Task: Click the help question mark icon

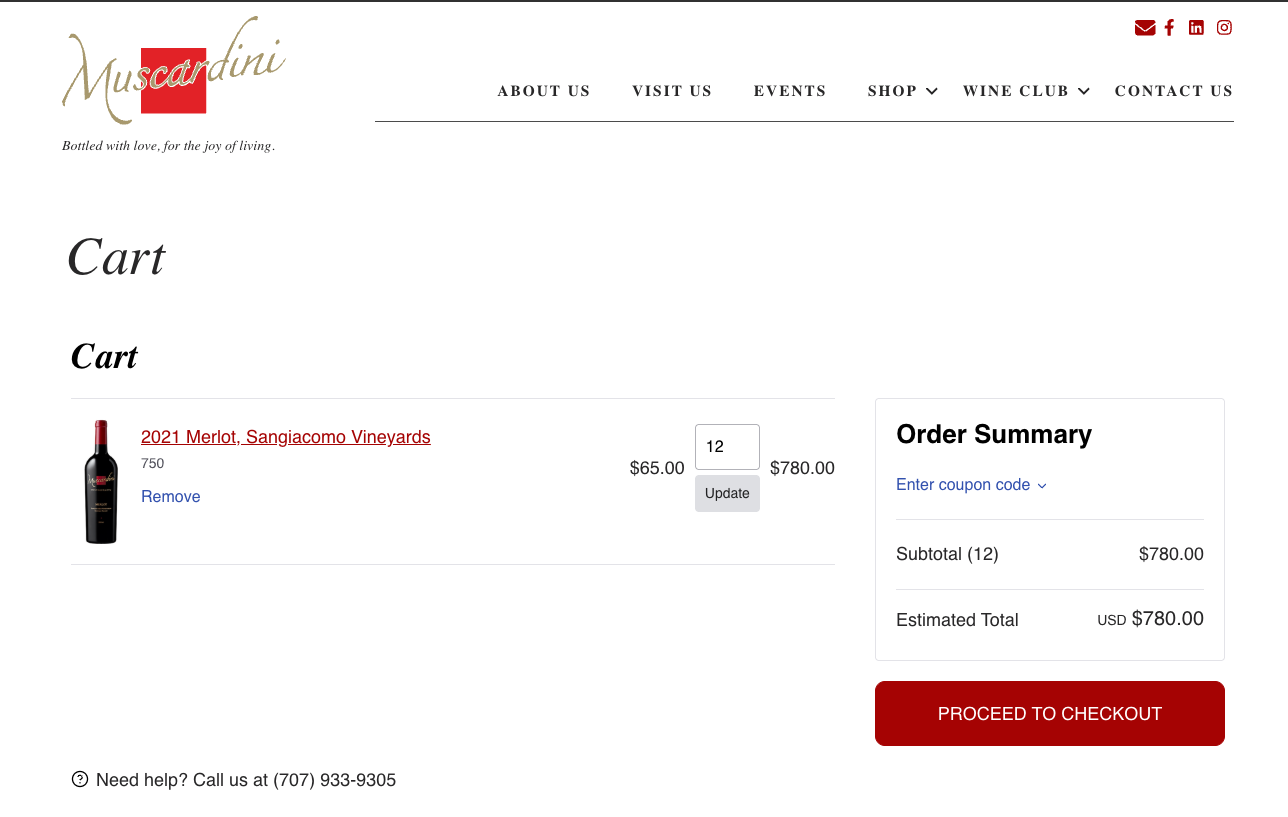Action: (x=80, y=779)
